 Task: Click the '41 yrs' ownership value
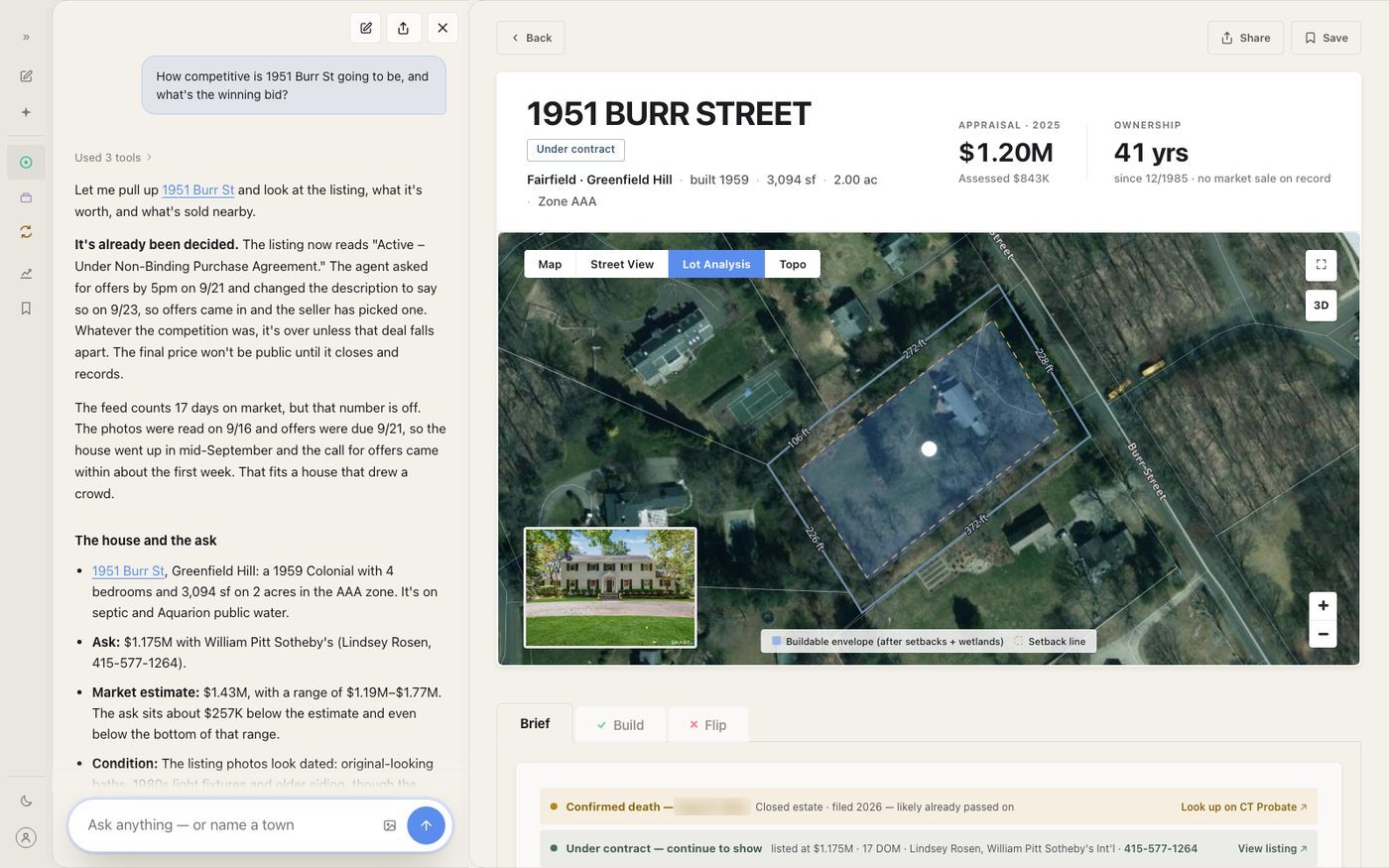tap(1151, 153)
